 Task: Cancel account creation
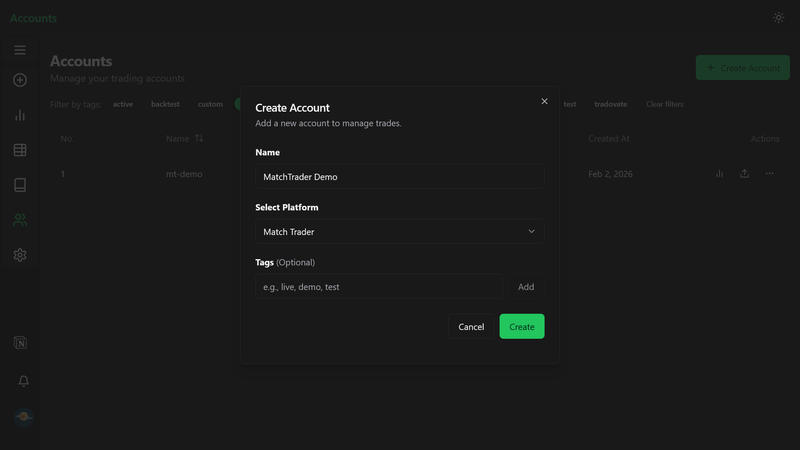471,327
